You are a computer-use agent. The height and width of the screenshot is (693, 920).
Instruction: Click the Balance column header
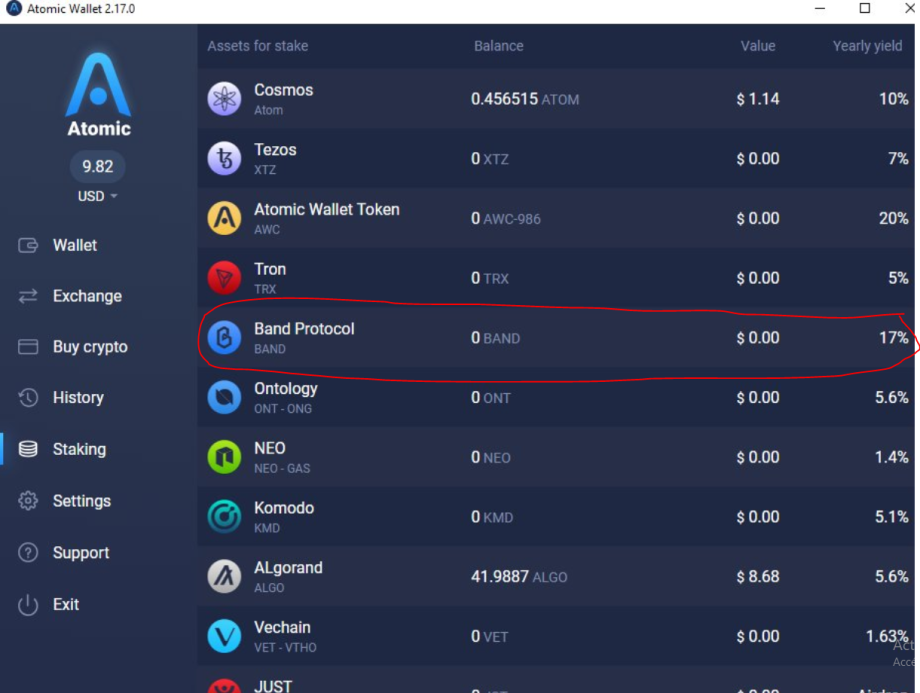[499, 46]
